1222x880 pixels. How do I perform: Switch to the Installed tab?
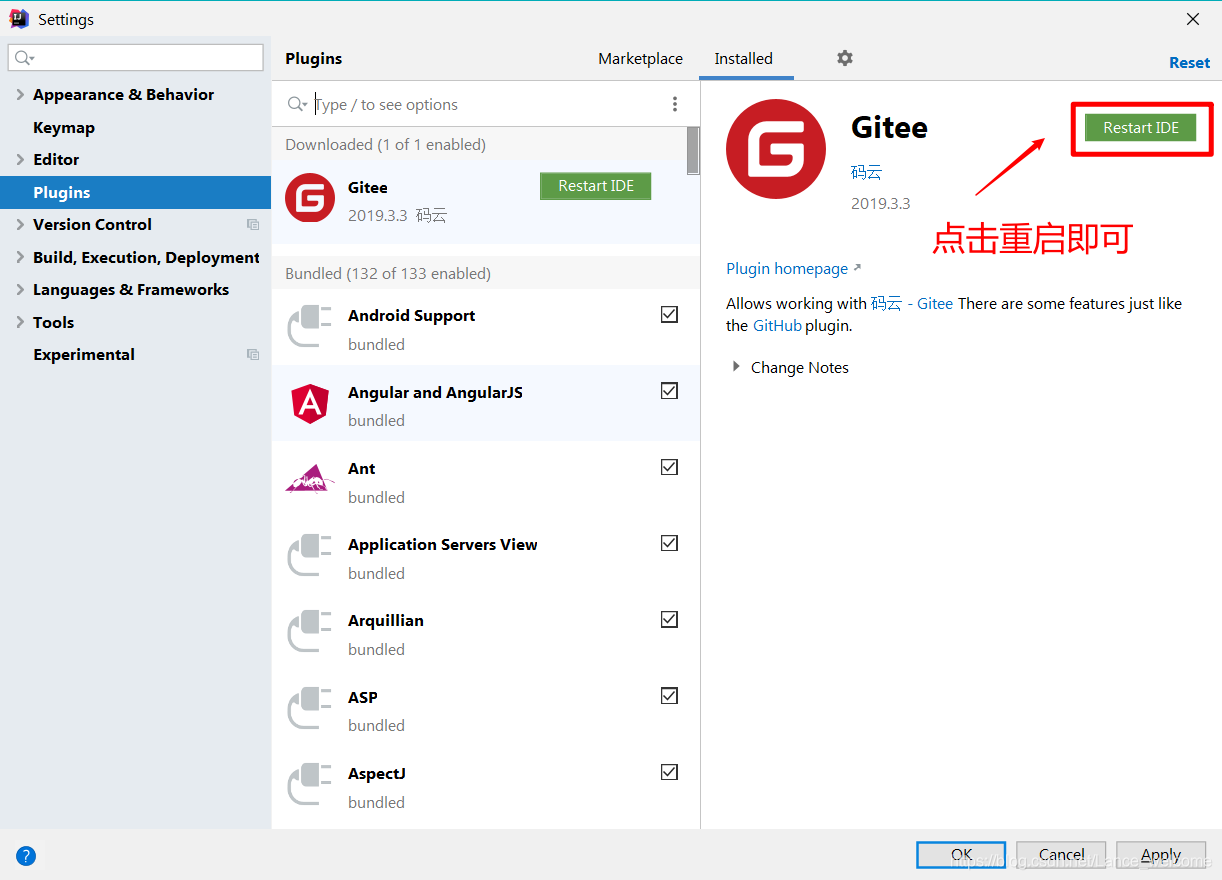pos(743,59)
